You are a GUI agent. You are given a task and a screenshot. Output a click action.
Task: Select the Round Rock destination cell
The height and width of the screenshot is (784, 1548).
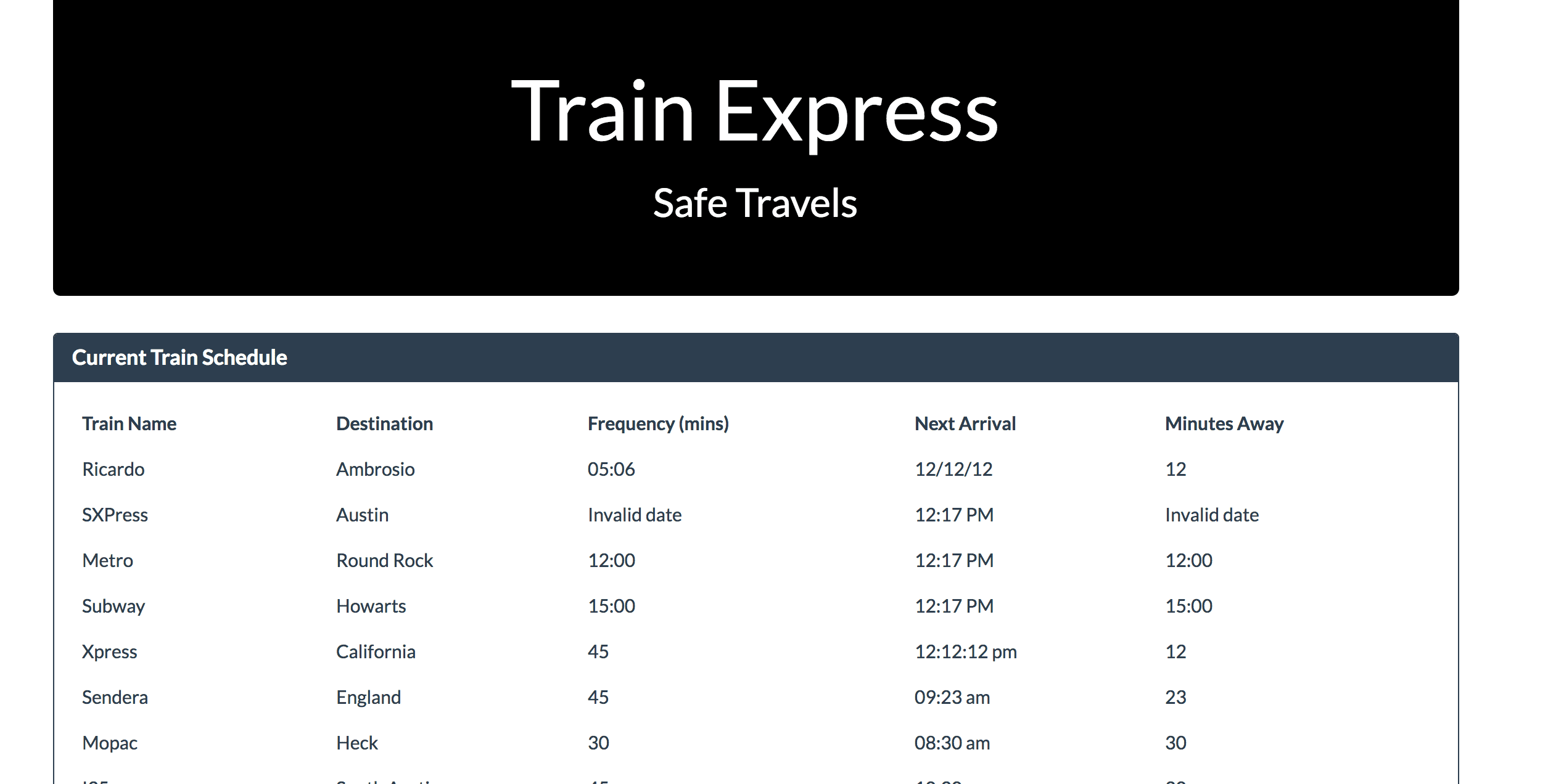click(x=384, y=561)
